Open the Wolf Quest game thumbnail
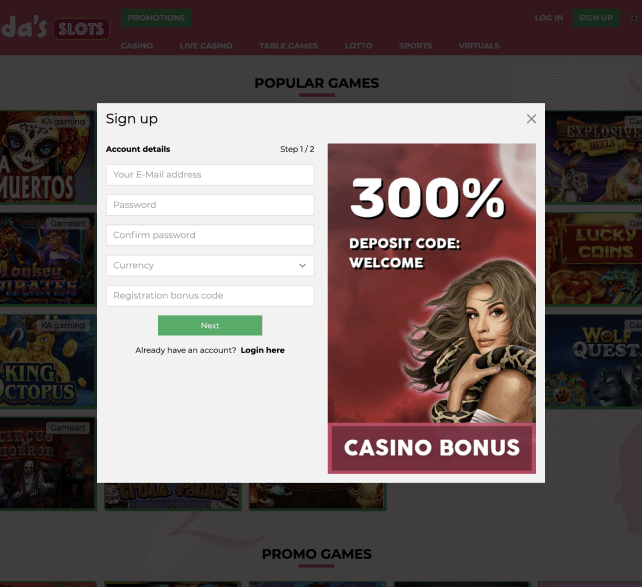The height and width of the screenshot is (588, 642). pyautogui.click(x=594, y=361)
